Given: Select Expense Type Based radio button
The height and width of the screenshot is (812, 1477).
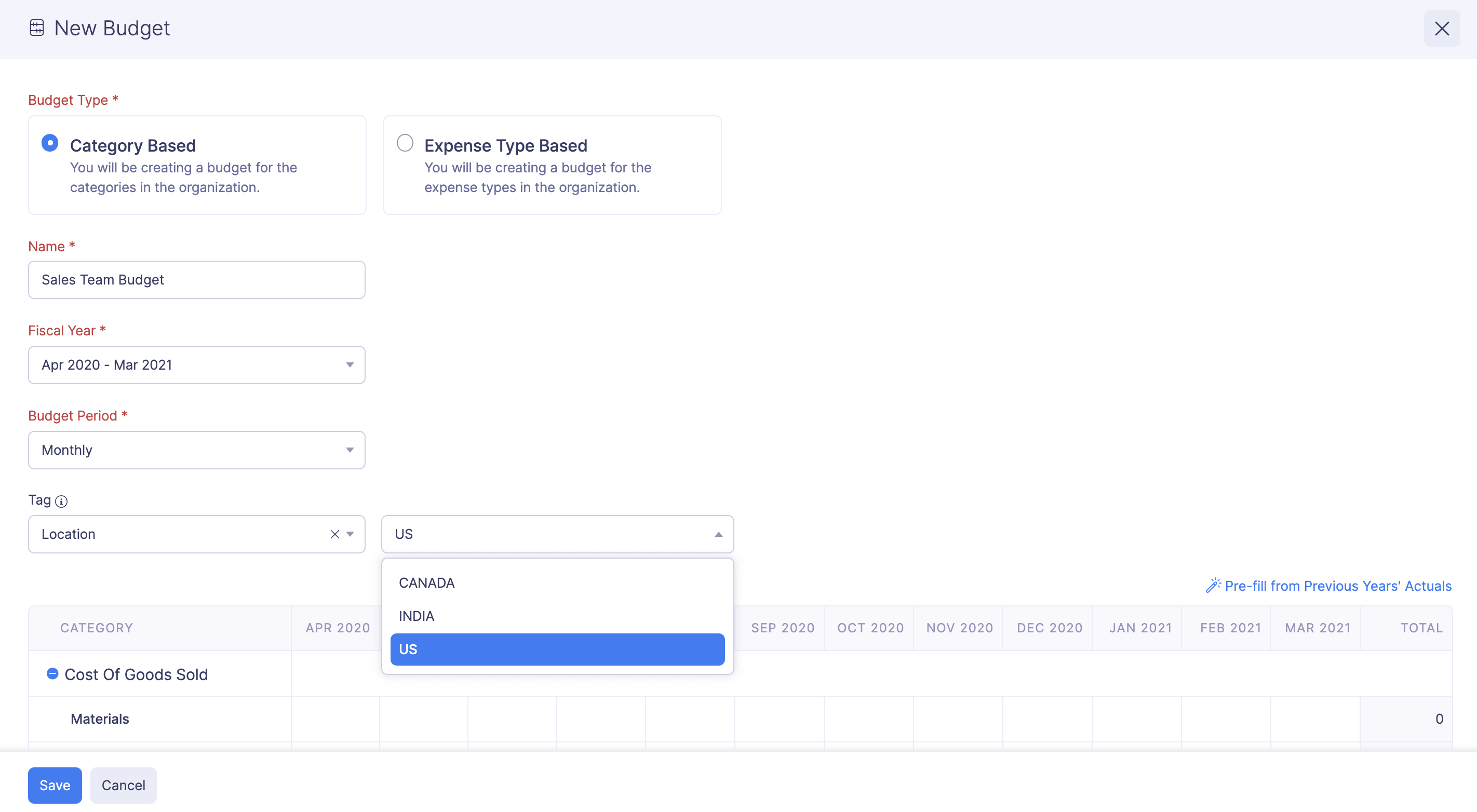Looking at the screenshot, I should tap(405, 143).
